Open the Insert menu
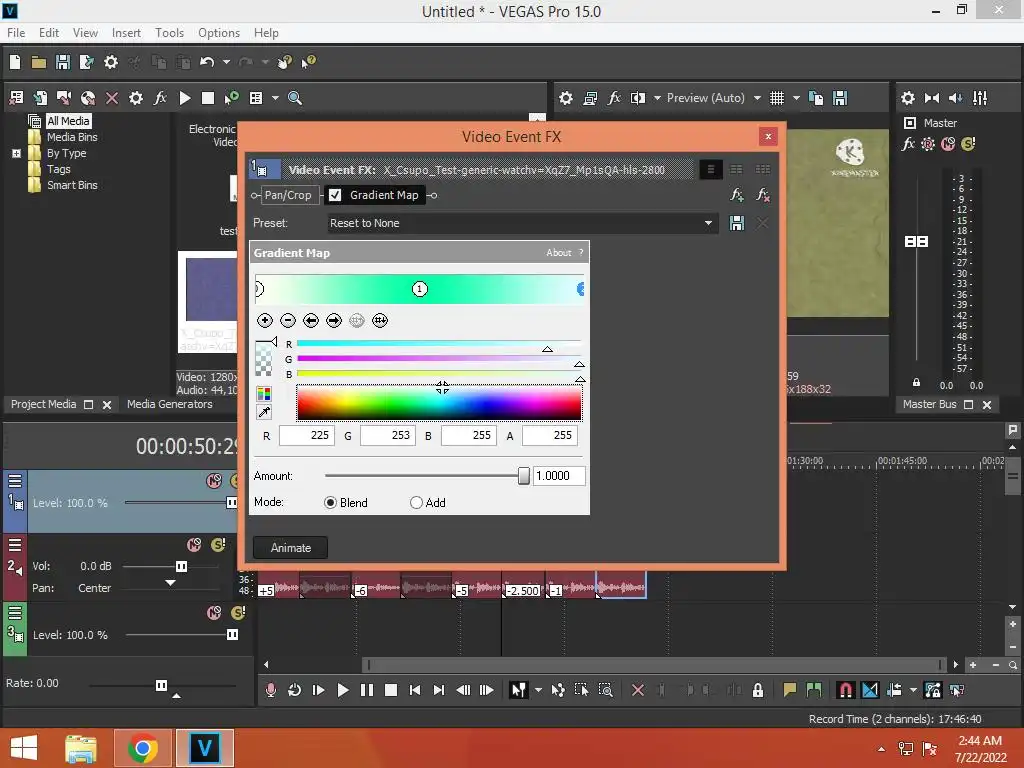The image size is (1024, 768). coord(126,33)
